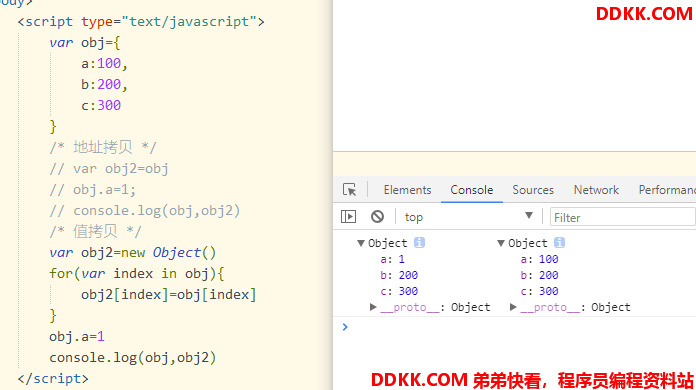Viewport: 696px width, 390px height.
Task: Click info badge beside first Object
Action: click(419, 243)
